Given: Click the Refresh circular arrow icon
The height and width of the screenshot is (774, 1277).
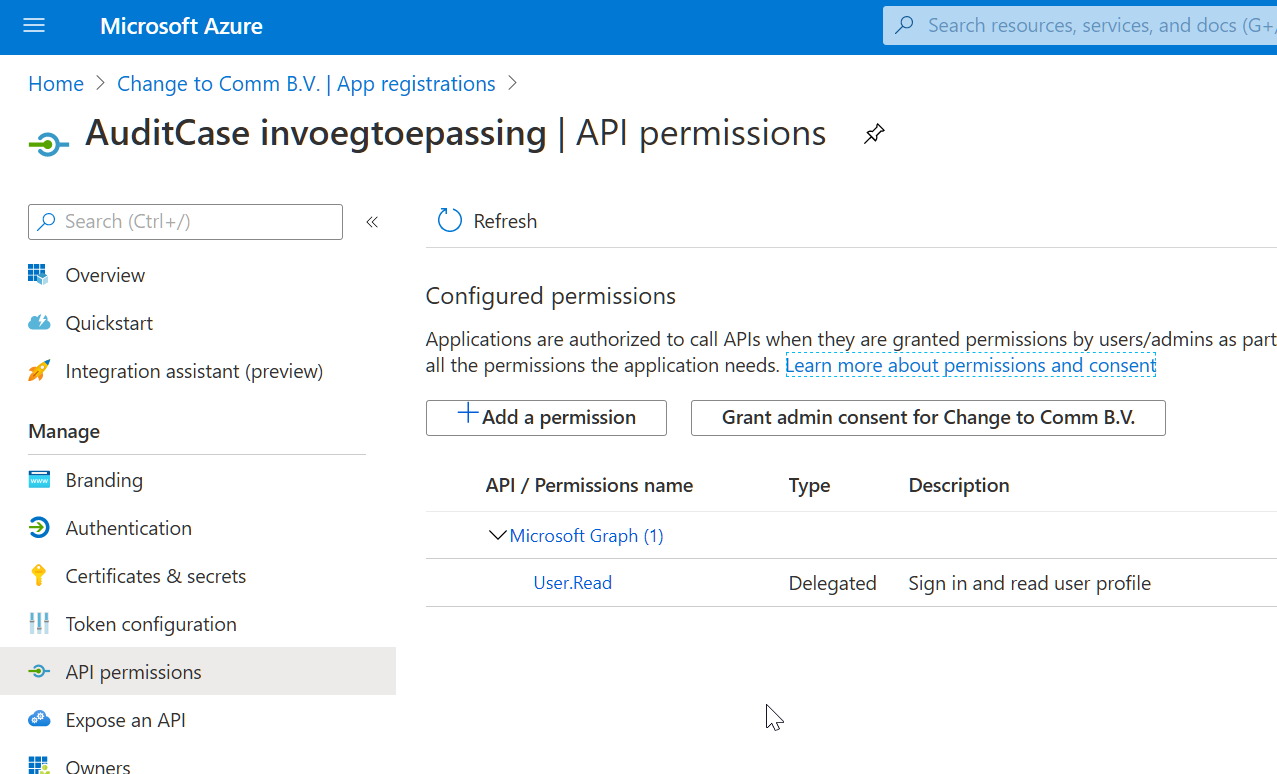Looking at the screenshot, I should coord(450,221).
